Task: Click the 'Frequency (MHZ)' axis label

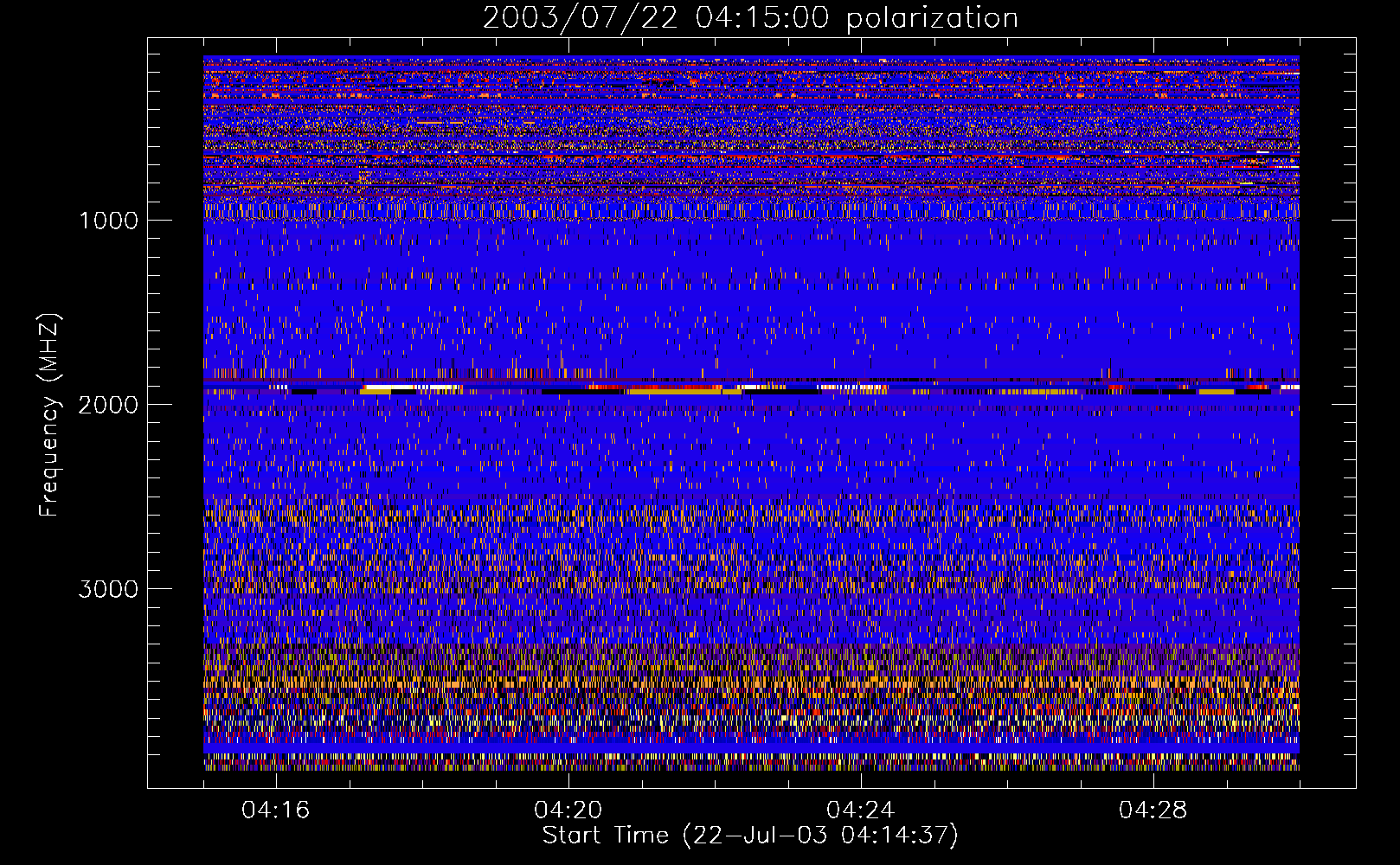Action: [49, 415]
